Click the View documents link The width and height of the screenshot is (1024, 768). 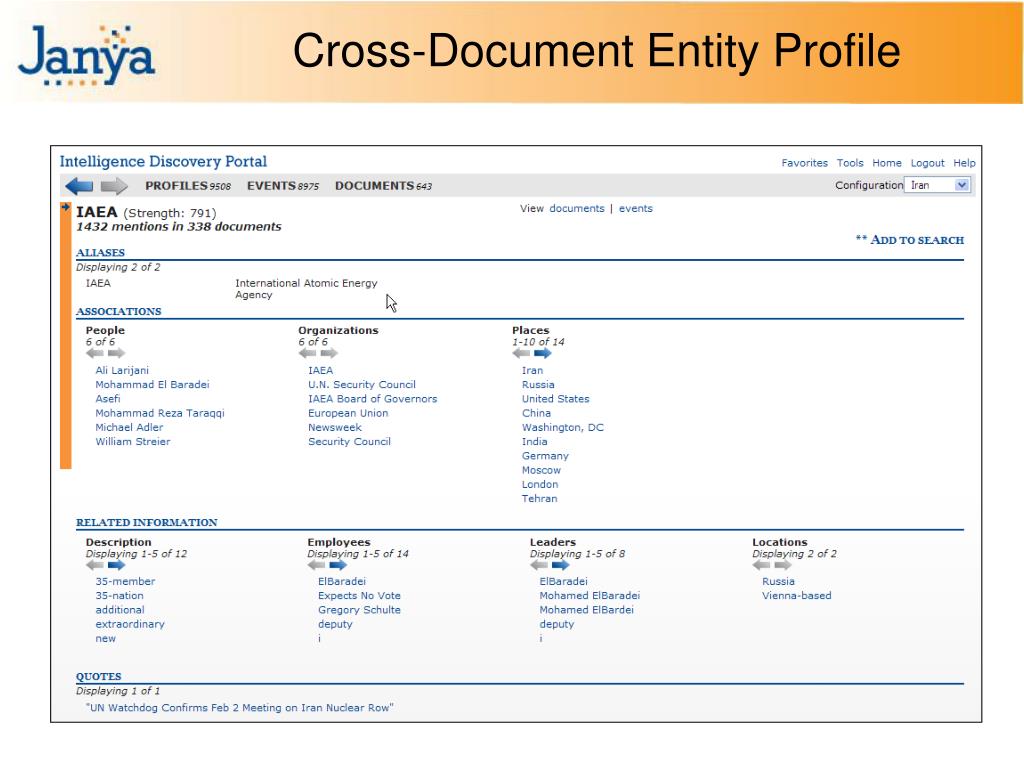click(577, 208)
